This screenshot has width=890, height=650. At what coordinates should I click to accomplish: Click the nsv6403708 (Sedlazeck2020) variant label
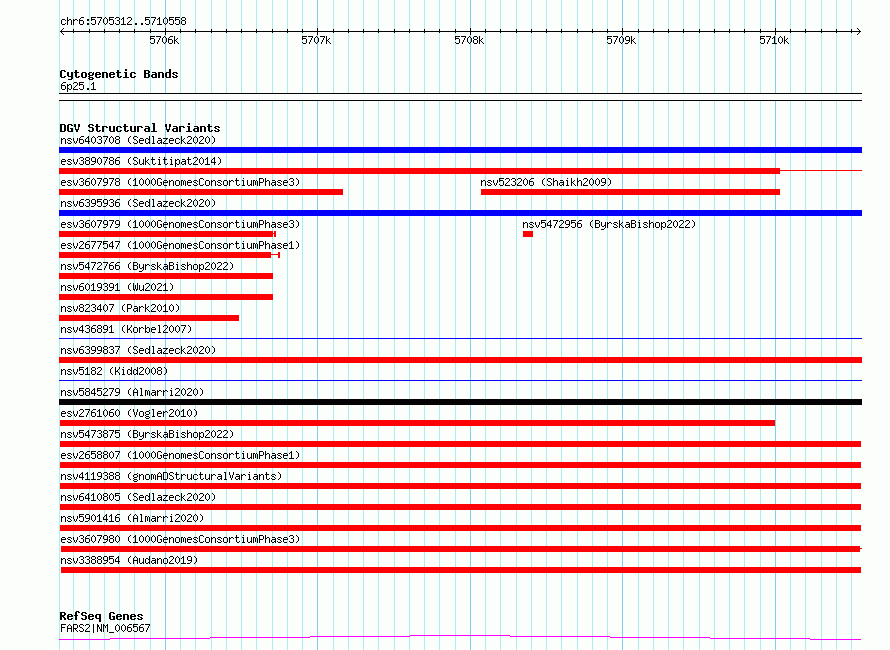pos(138,140)
